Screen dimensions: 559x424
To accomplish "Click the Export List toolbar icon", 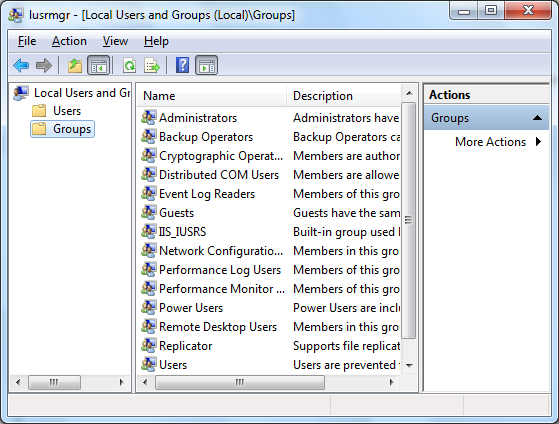I will click(152, 66).
